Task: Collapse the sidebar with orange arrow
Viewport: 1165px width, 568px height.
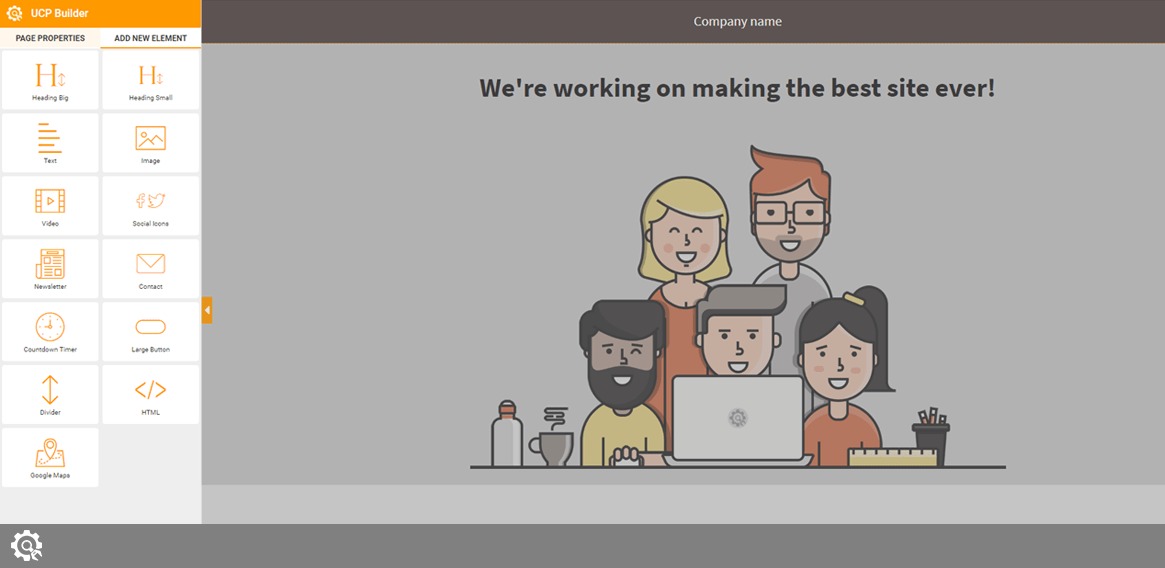Action: tap(207, 310)
